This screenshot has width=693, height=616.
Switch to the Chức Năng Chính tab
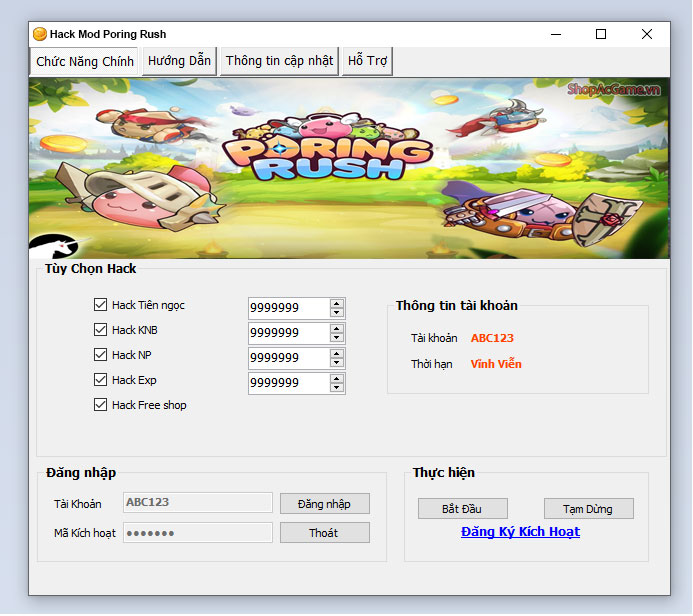[x=84, y=61]
